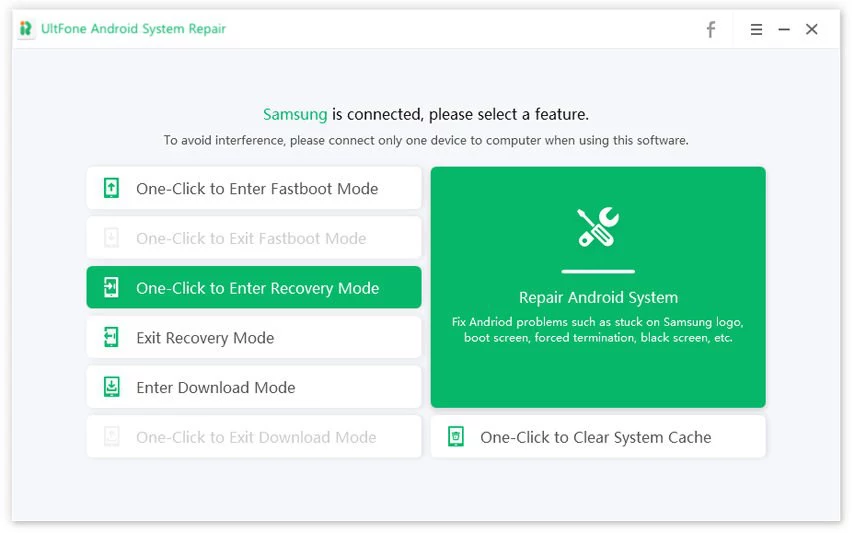The width and height of the screenshot is (855, 533).
Task: Choose One-Click to Enter Recovery Mode
Action: [257, 288]
